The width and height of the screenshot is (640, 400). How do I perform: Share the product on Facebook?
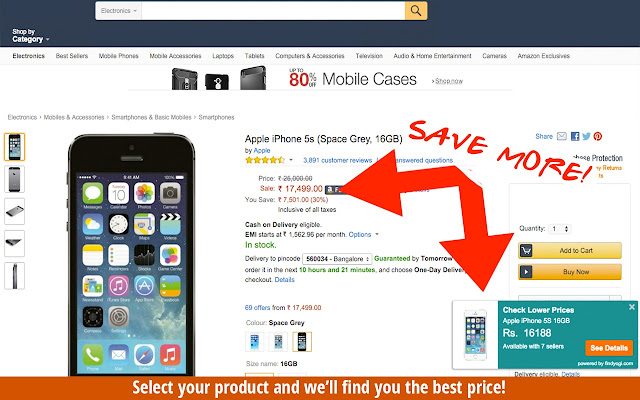(575, 136)
